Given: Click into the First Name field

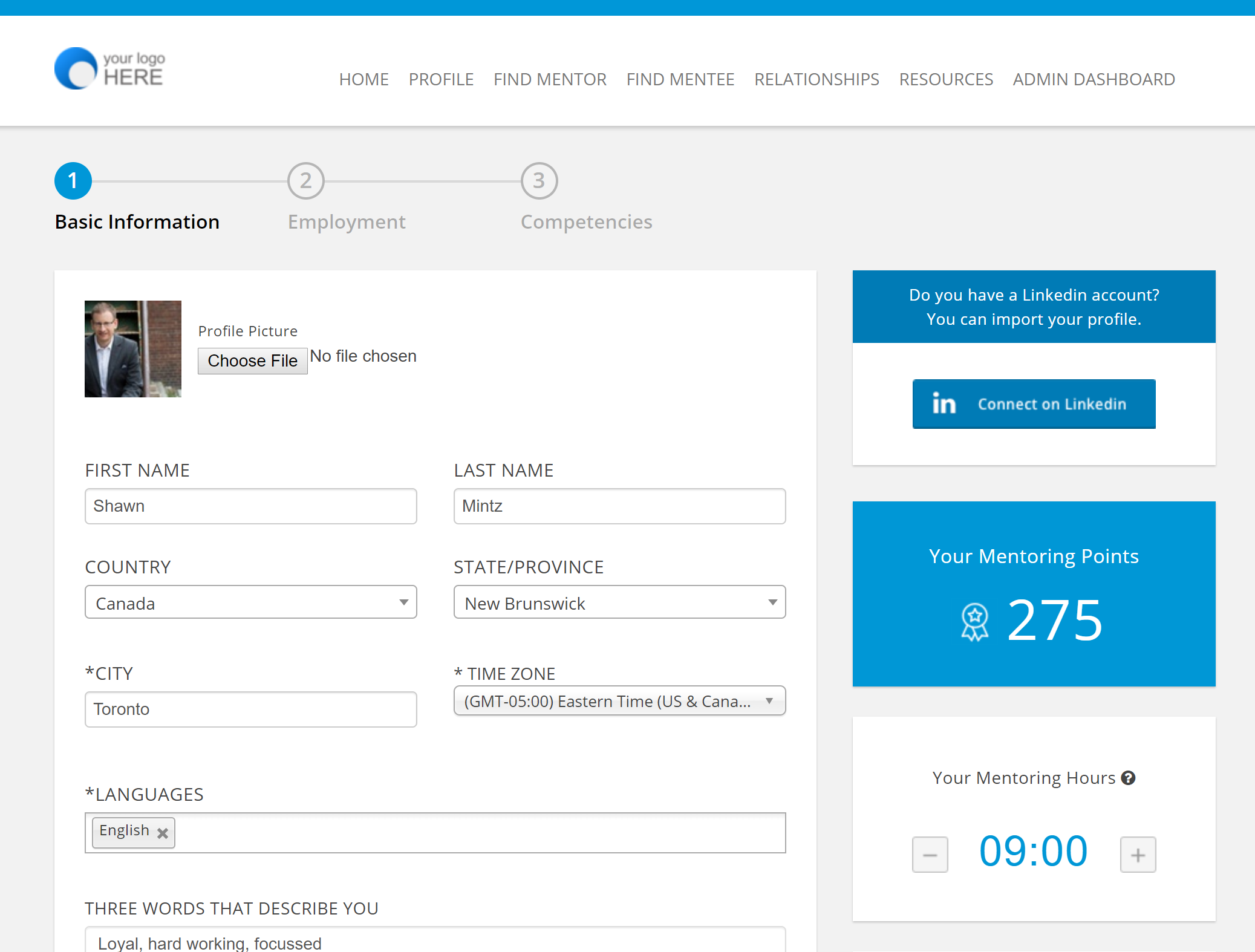Looking at the screenshot, I should click(251, 506).
